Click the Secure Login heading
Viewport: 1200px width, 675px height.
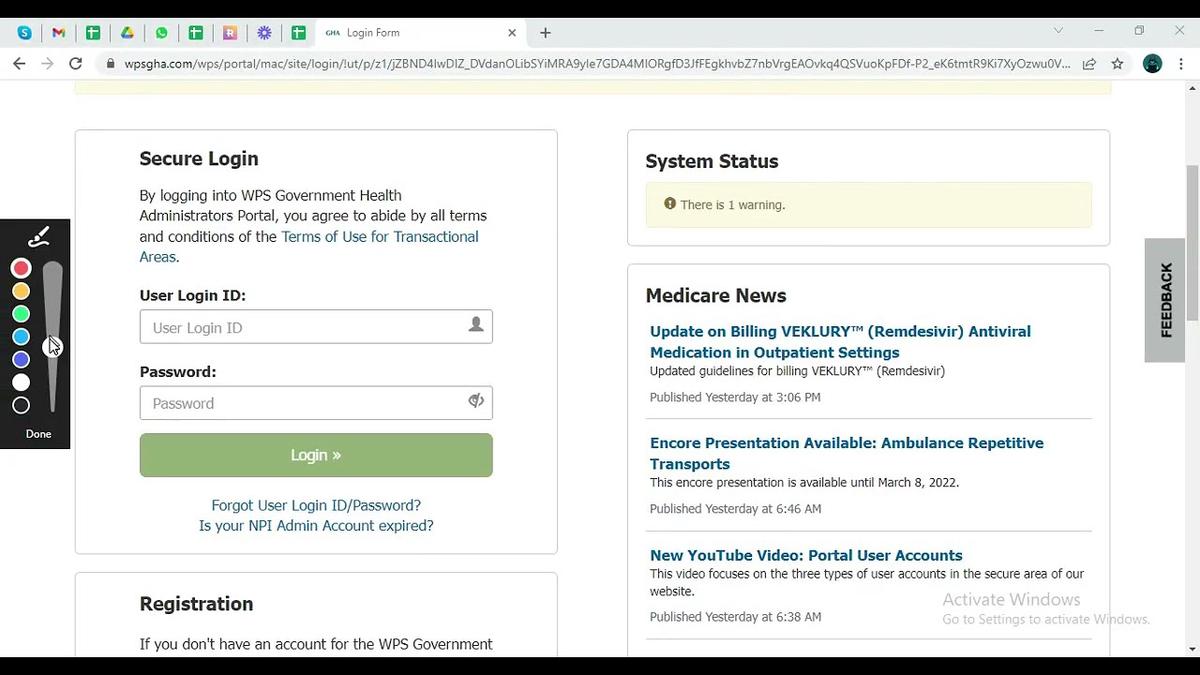[199, 159]
